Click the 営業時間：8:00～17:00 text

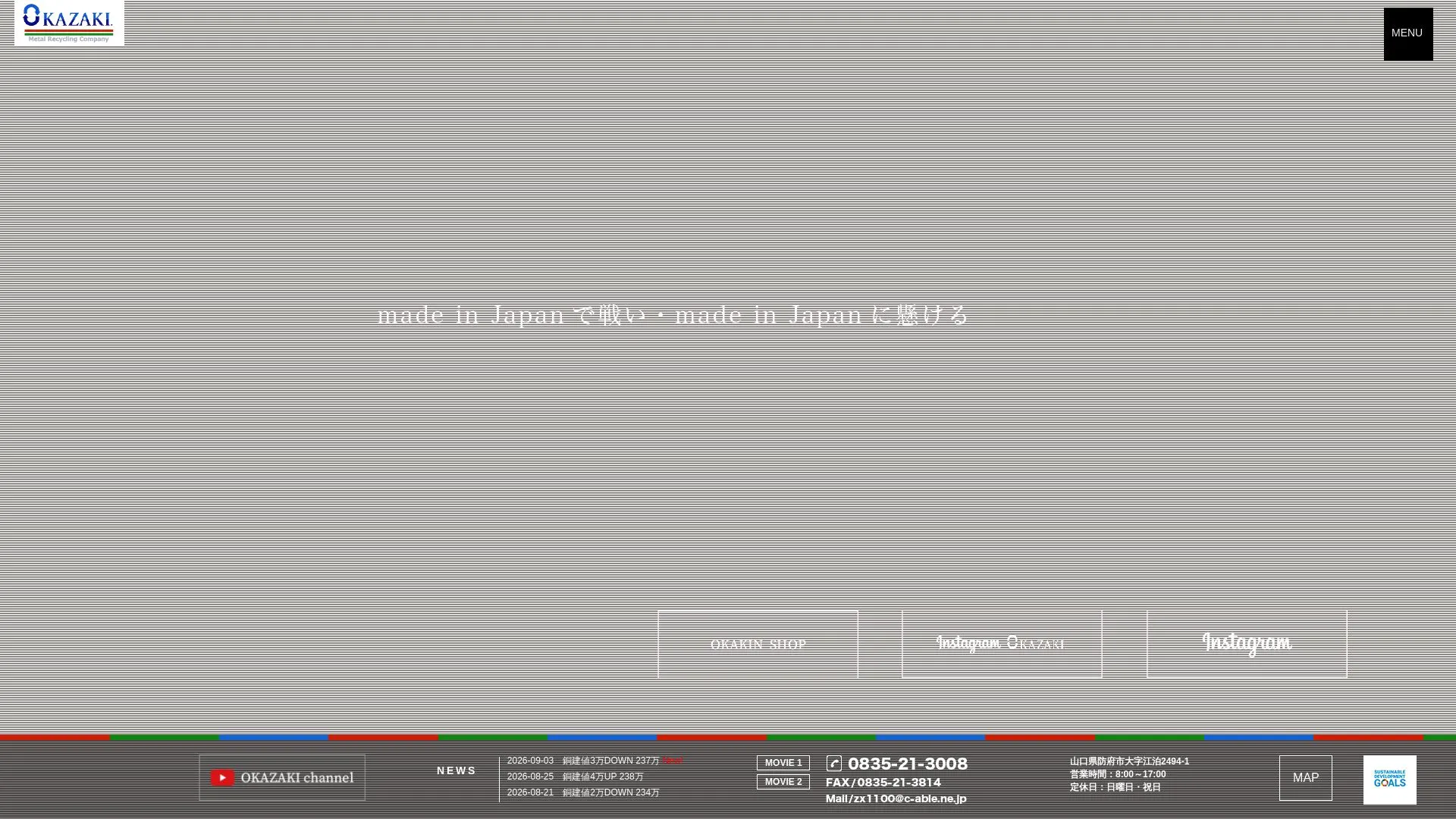1118,774
